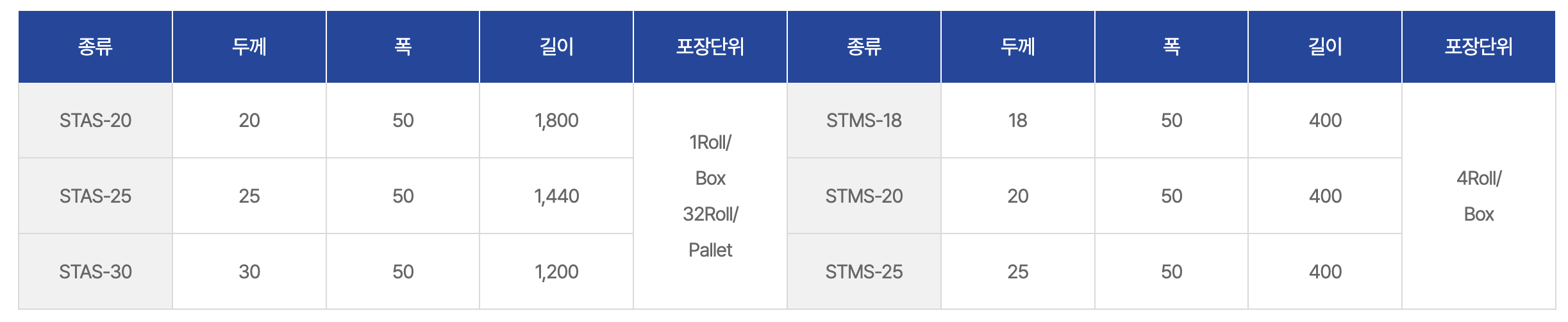Click the 1Roll/Box 32Roll/Pallet packaging cell

[710, 196]
